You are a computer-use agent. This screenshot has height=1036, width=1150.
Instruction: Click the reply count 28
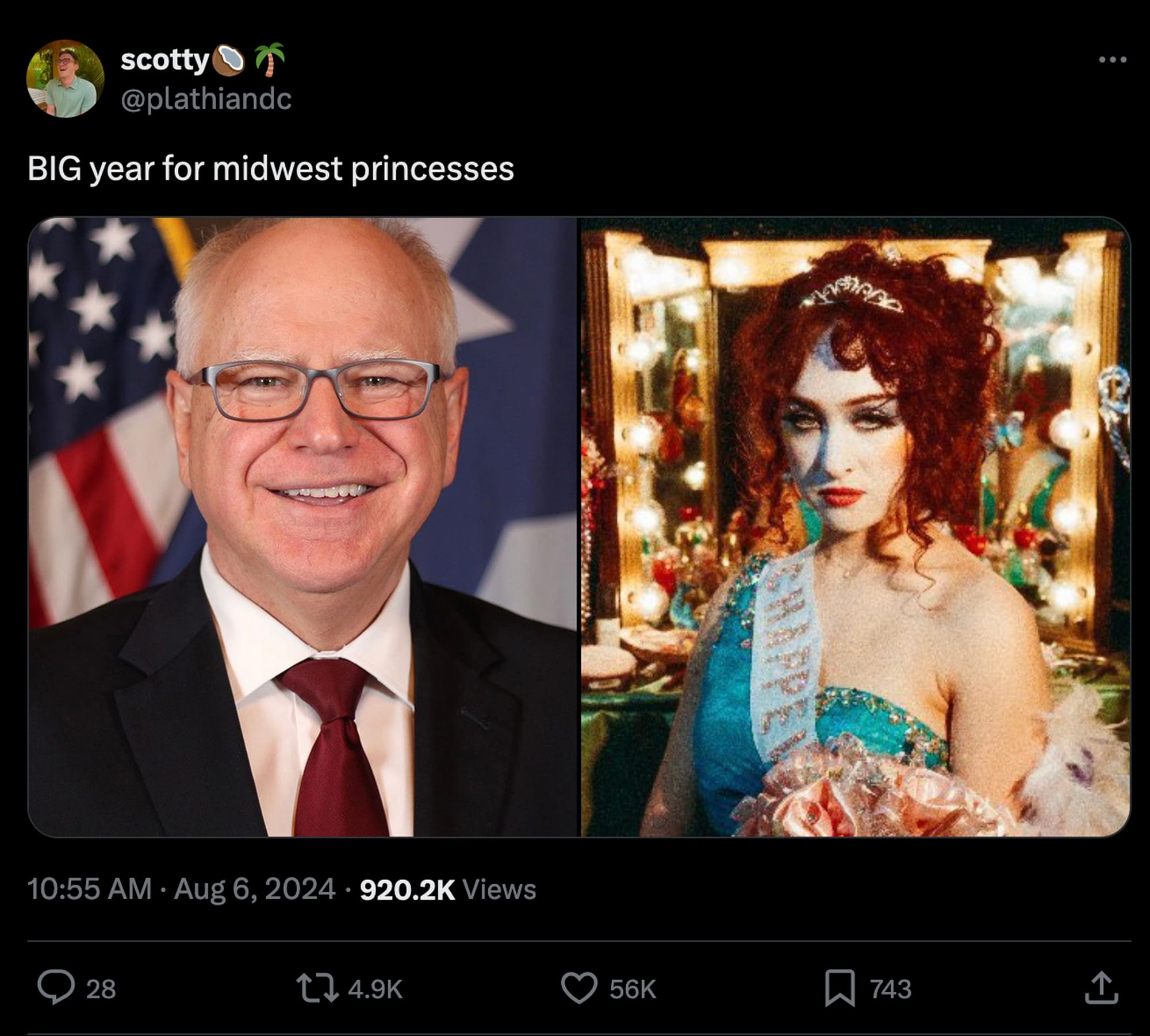point(101,989)
